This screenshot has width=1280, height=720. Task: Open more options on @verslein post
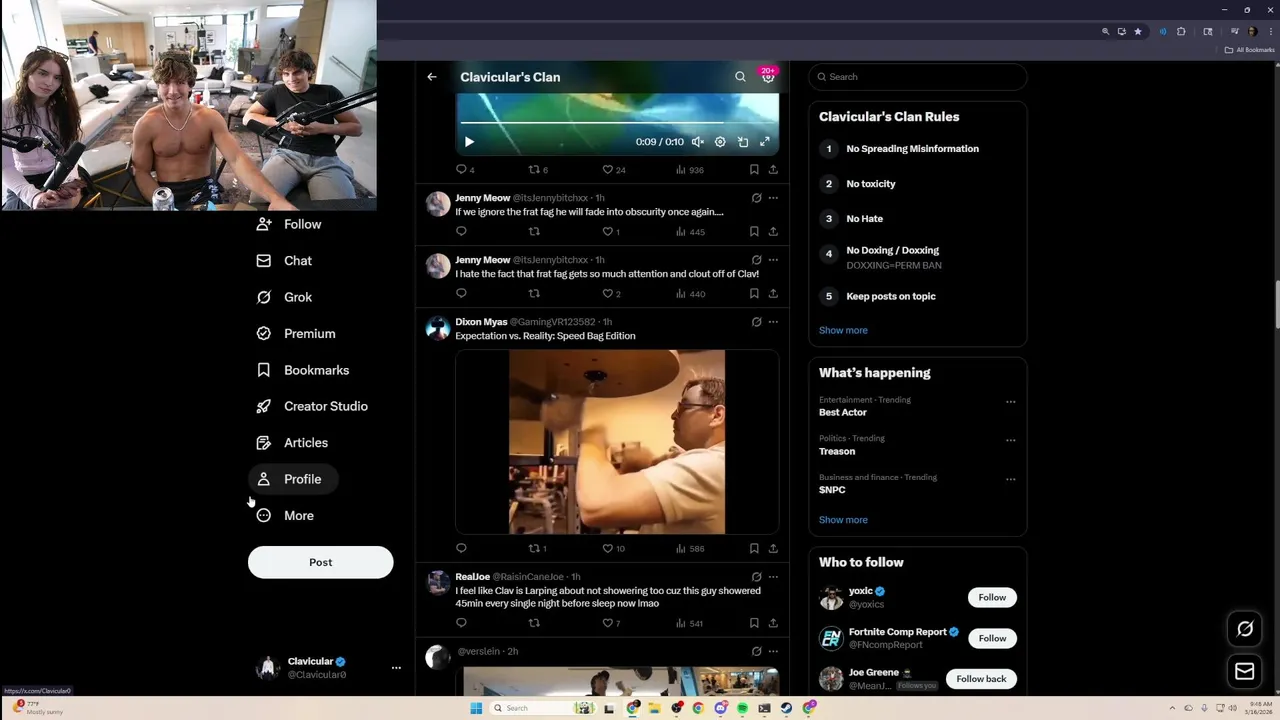tap(773, 651)
